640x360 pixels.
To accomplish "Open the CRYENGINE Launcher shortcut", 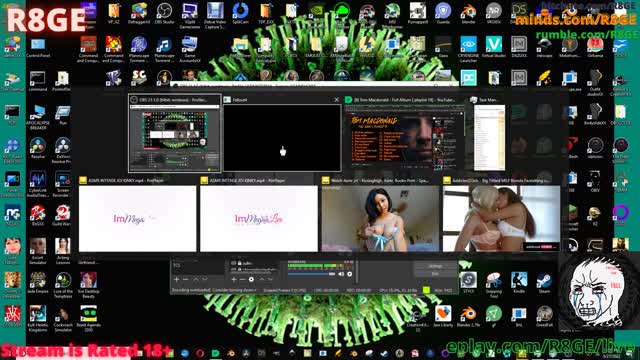I will pos(468,48).
